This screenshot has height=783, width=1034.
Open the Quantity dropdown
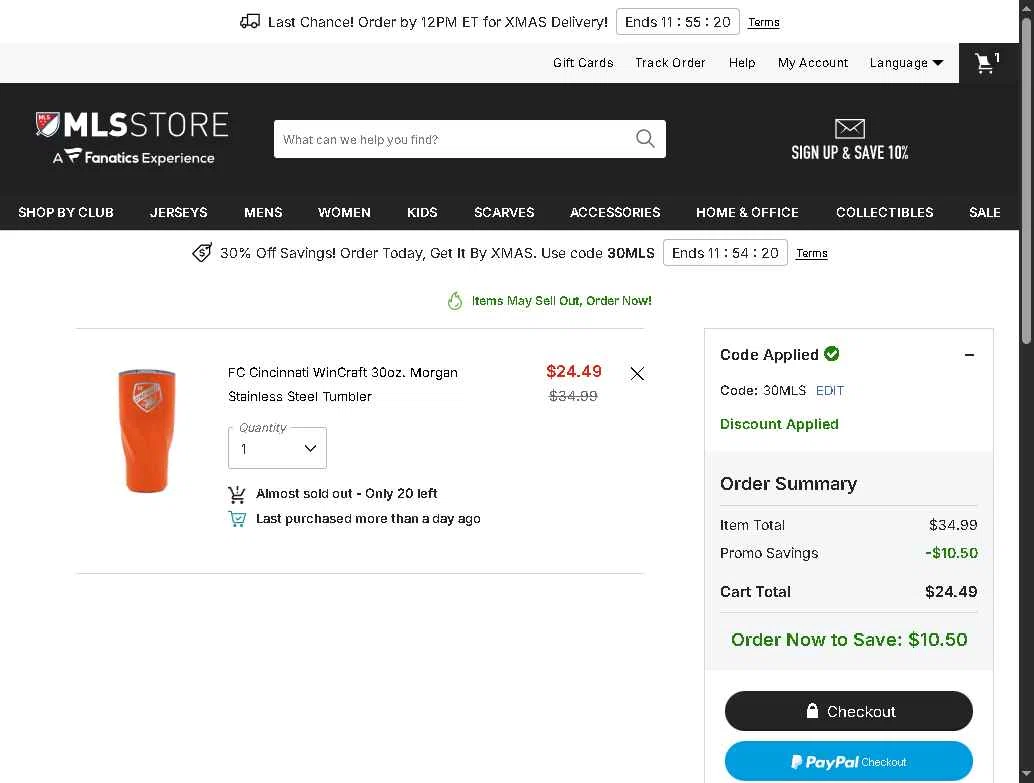point(277,449)
